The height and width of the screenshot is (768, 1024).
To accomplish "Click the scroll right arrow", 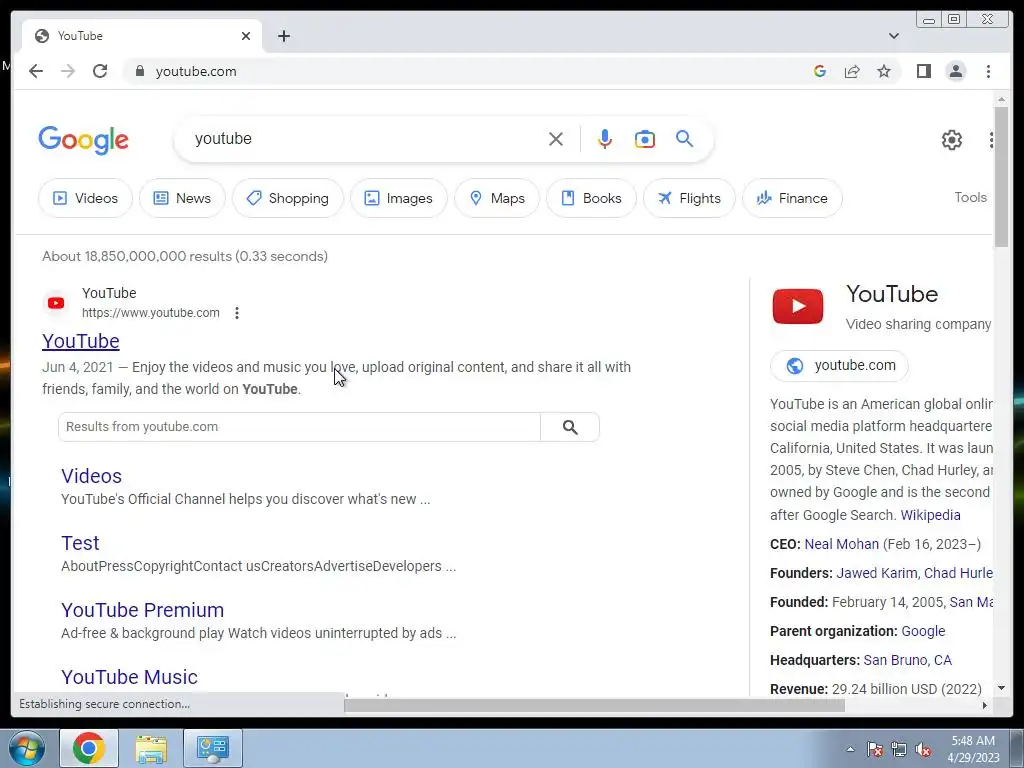I will (x=984, y=705).
